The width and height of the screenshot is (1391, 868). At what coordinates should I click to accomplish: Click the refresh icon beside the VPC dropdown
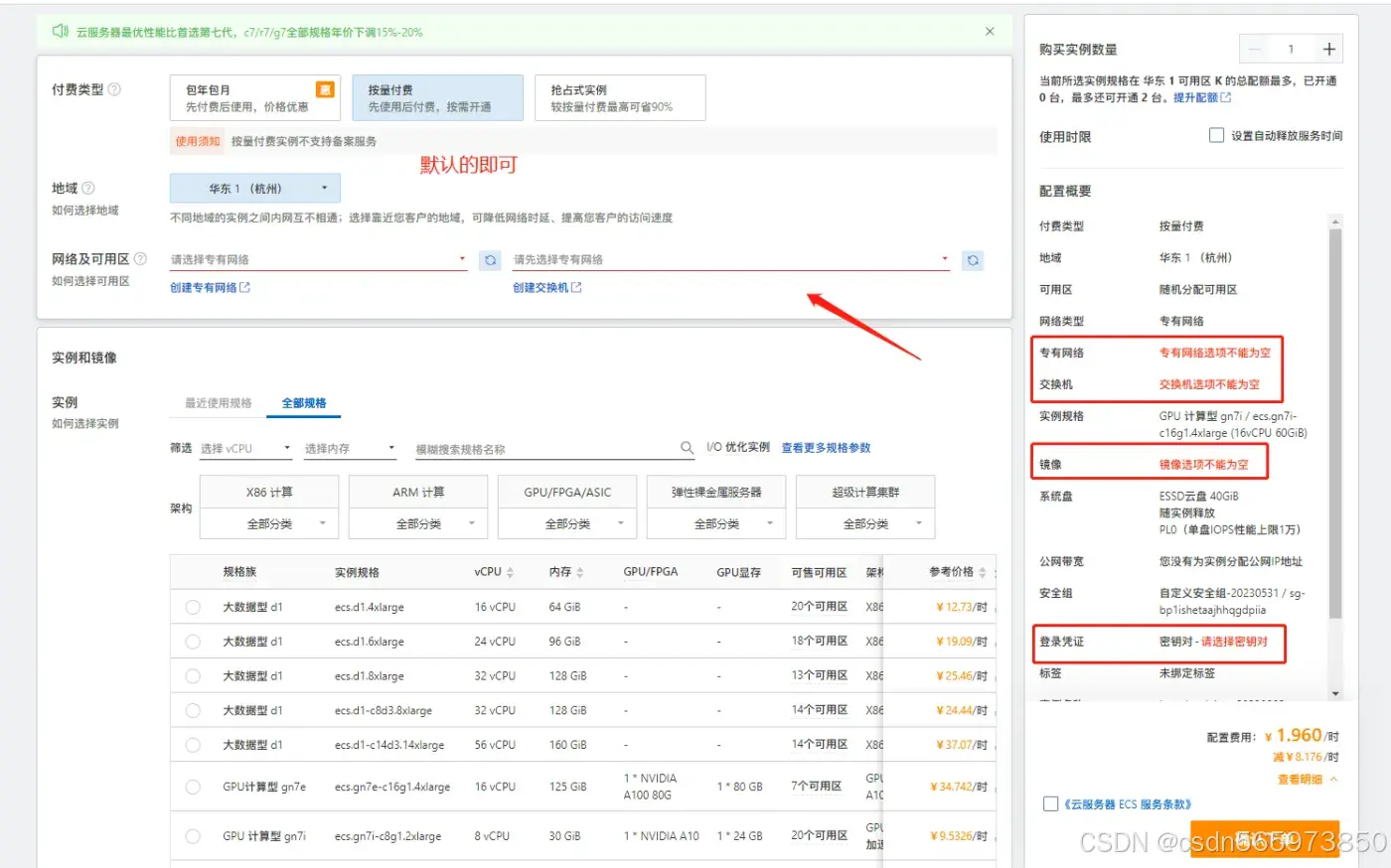click(x=490, y=260)
